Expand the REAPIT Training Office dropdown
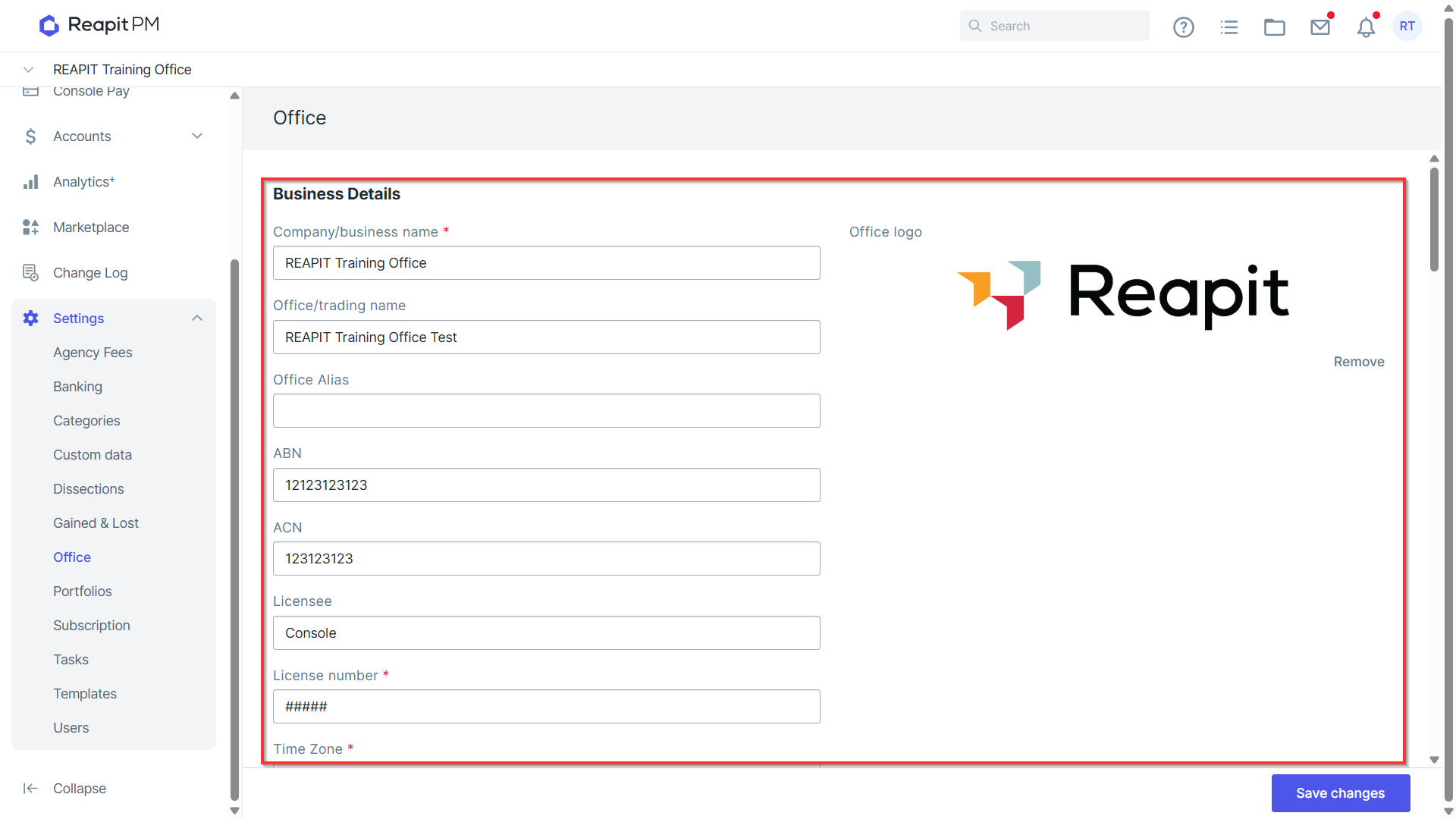Viewport: 1456px width, 819px height. tap(29, 70)
